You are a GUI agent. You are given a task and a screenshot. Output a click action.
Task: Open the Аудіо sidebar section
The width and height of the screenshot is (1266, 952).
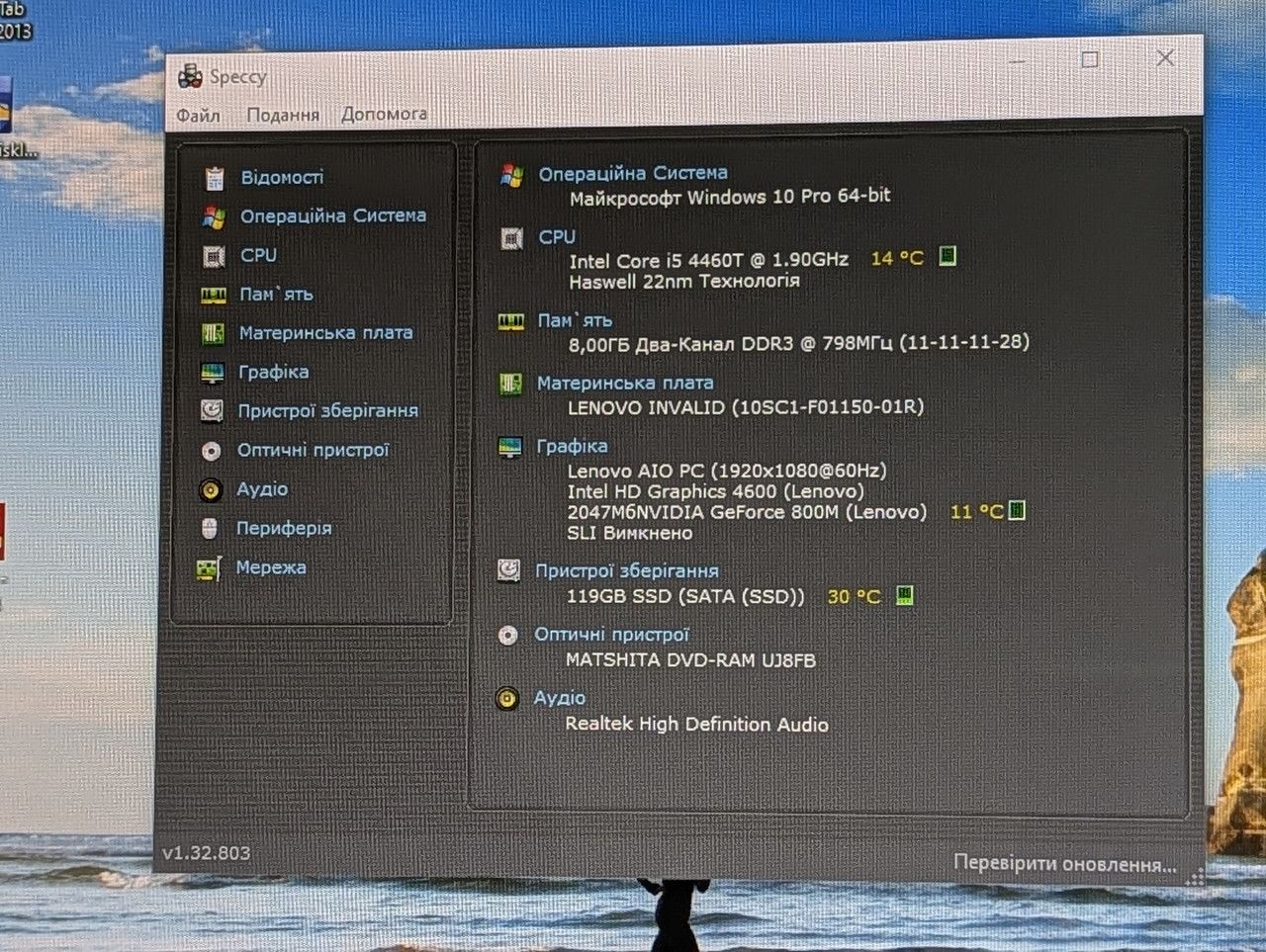pos(262,488)
